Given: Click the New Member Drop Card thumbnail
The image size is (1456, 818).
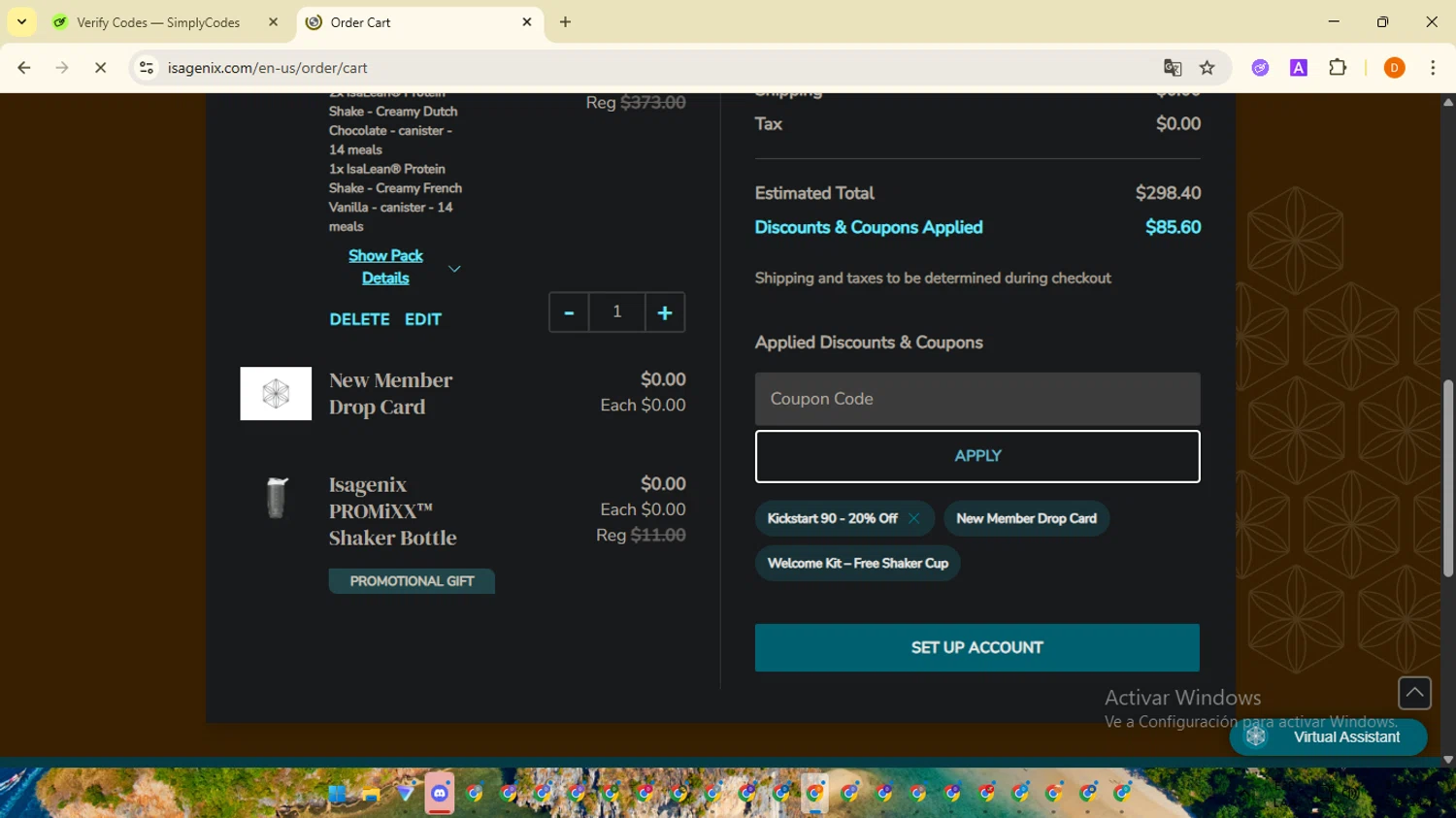Looking at the screenshot, I should click(276, 393).
